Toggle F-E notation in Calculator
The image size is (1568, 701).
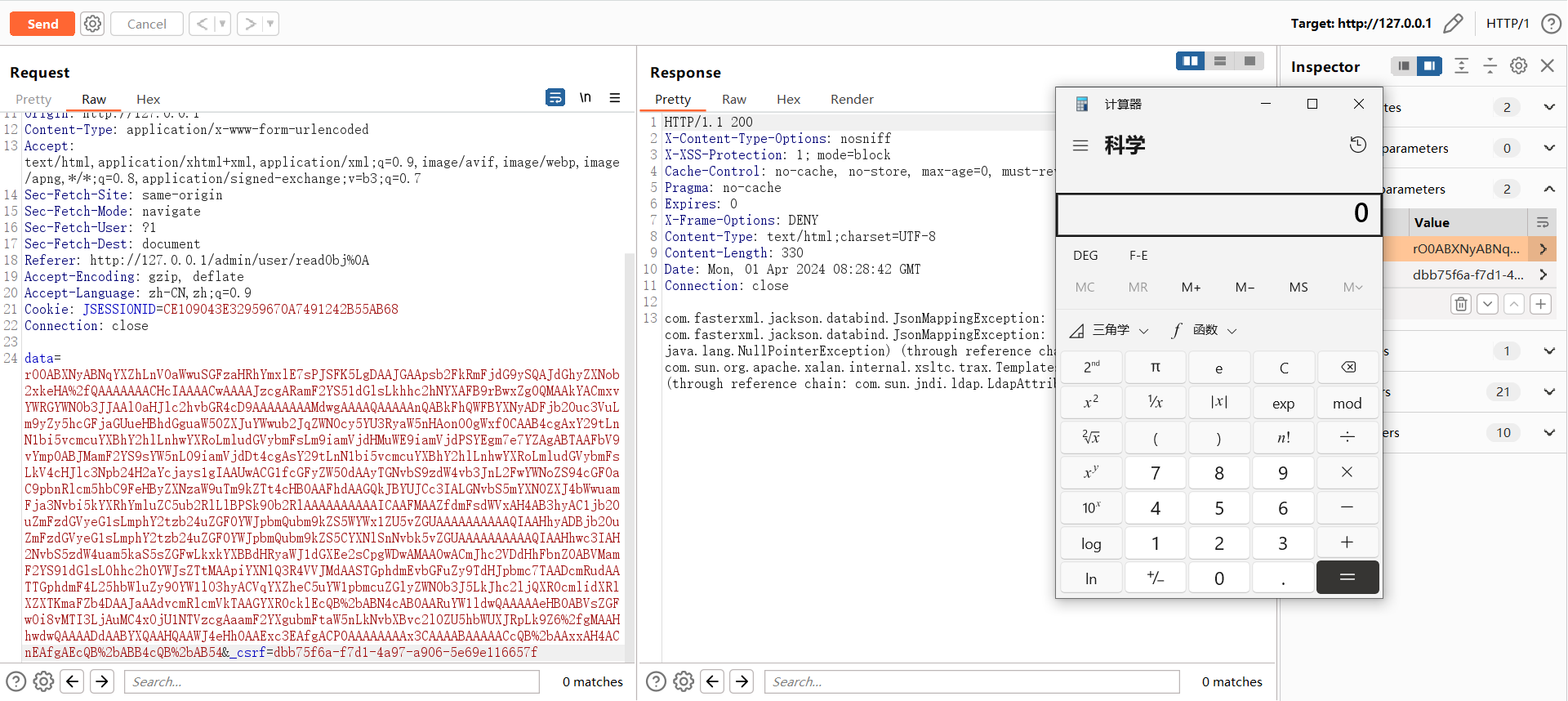(x=1138, y=255)
